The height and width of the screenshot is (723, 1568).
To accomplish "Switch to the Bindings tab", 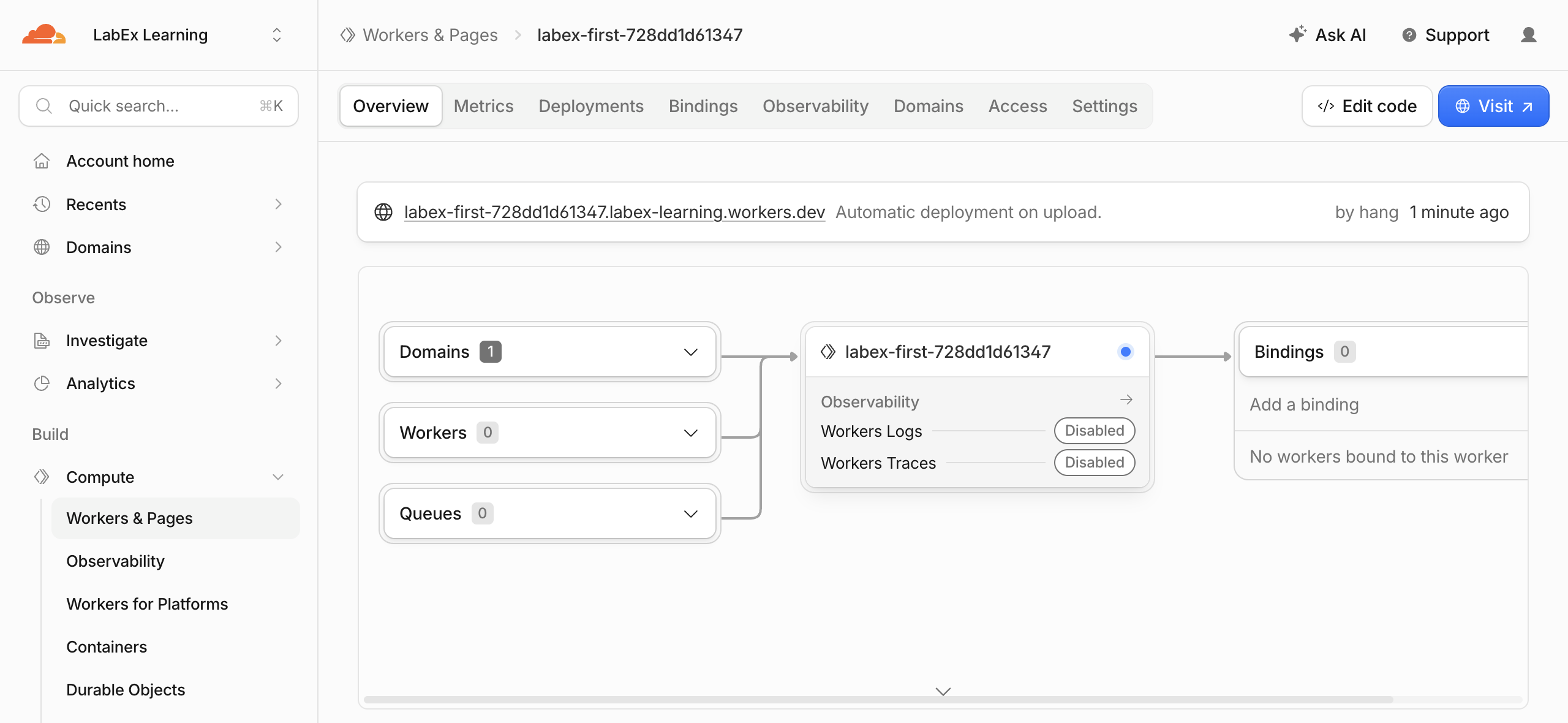I will (x=703, y=106).
